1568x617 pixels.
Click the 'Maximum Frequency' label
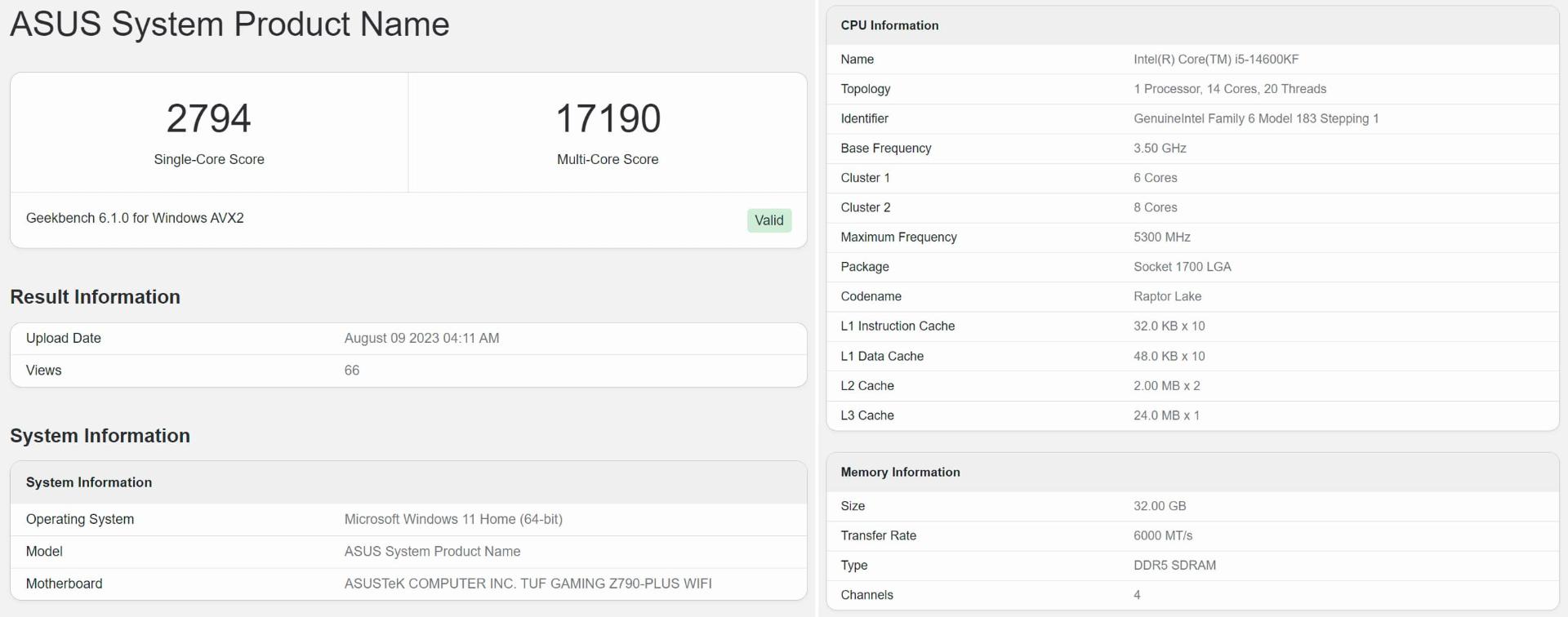point(899,237)
